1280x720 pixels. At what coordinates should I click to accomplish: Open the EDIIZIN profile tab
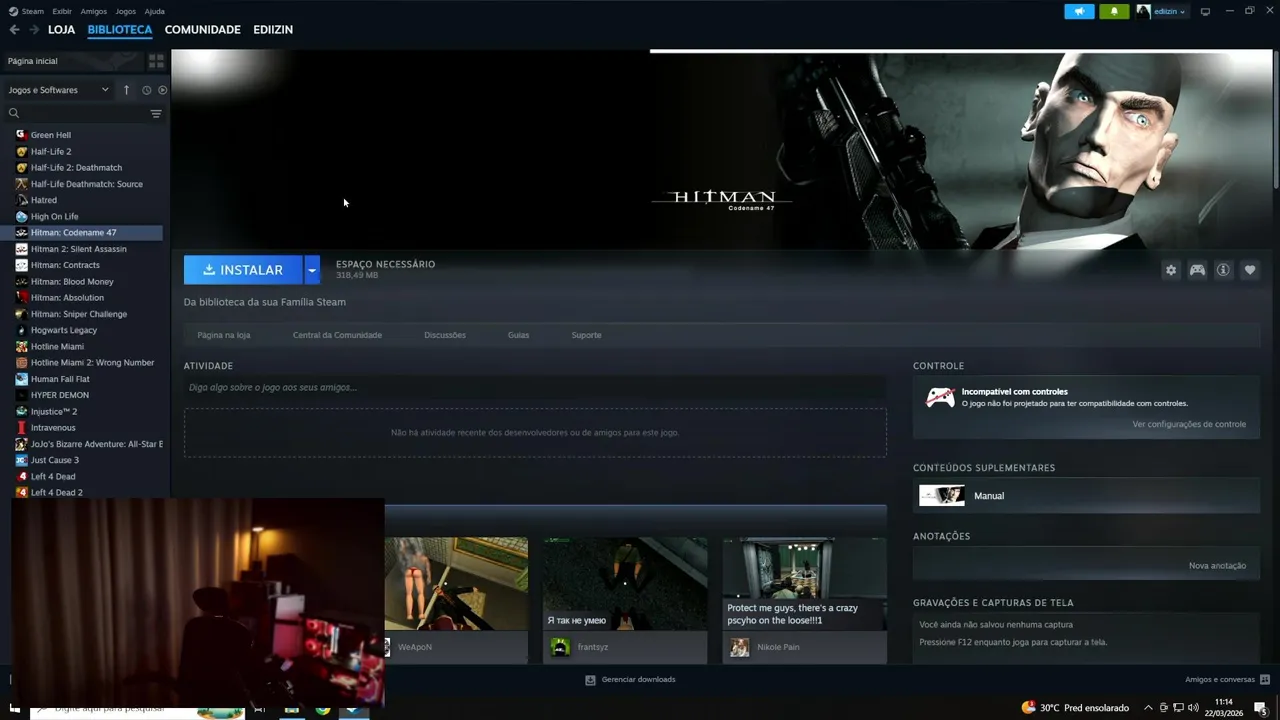pos(273,30)
